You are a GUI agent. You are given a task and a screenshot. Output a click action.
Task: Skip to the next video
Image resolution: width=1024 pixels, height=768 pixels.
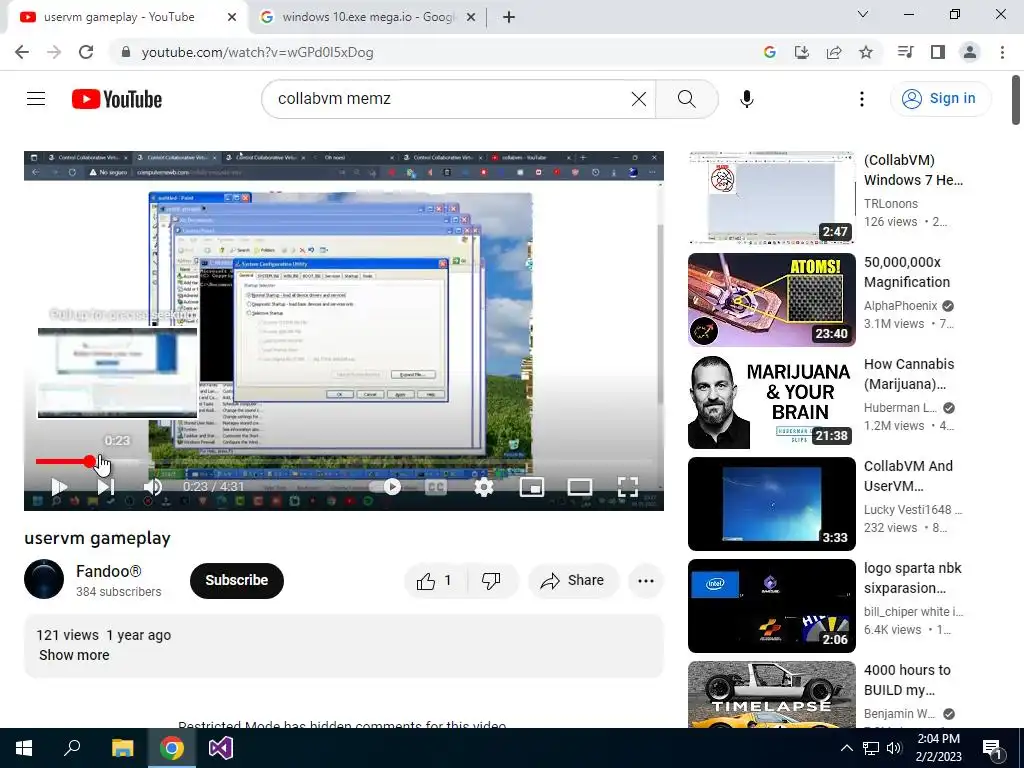point(106,487)
